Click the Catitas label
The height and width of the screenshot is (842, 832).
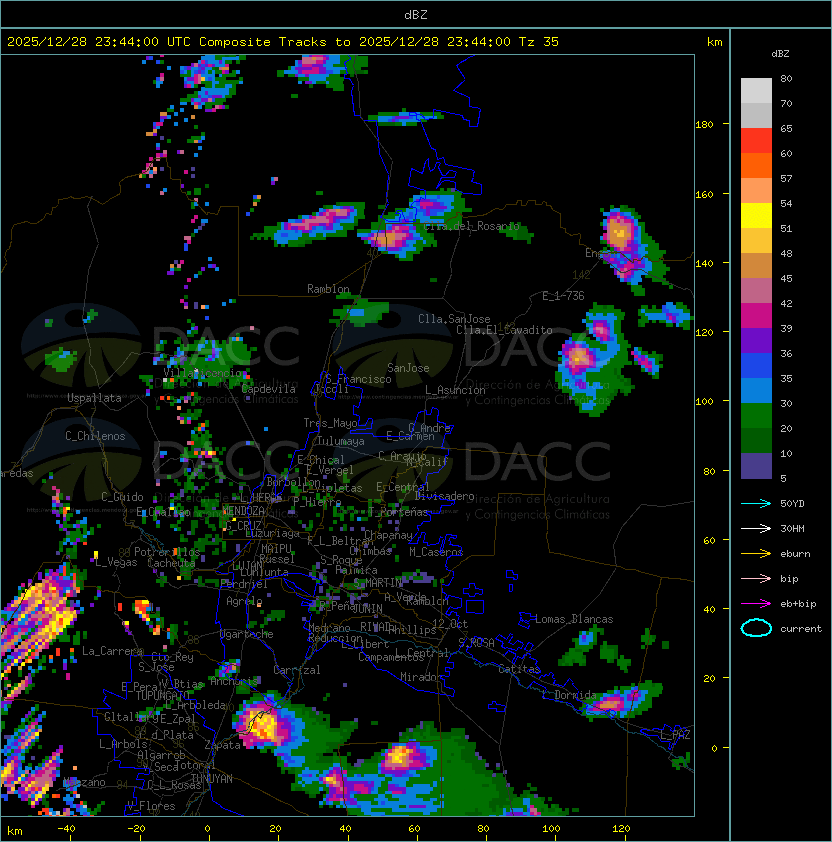pos(519,669)
